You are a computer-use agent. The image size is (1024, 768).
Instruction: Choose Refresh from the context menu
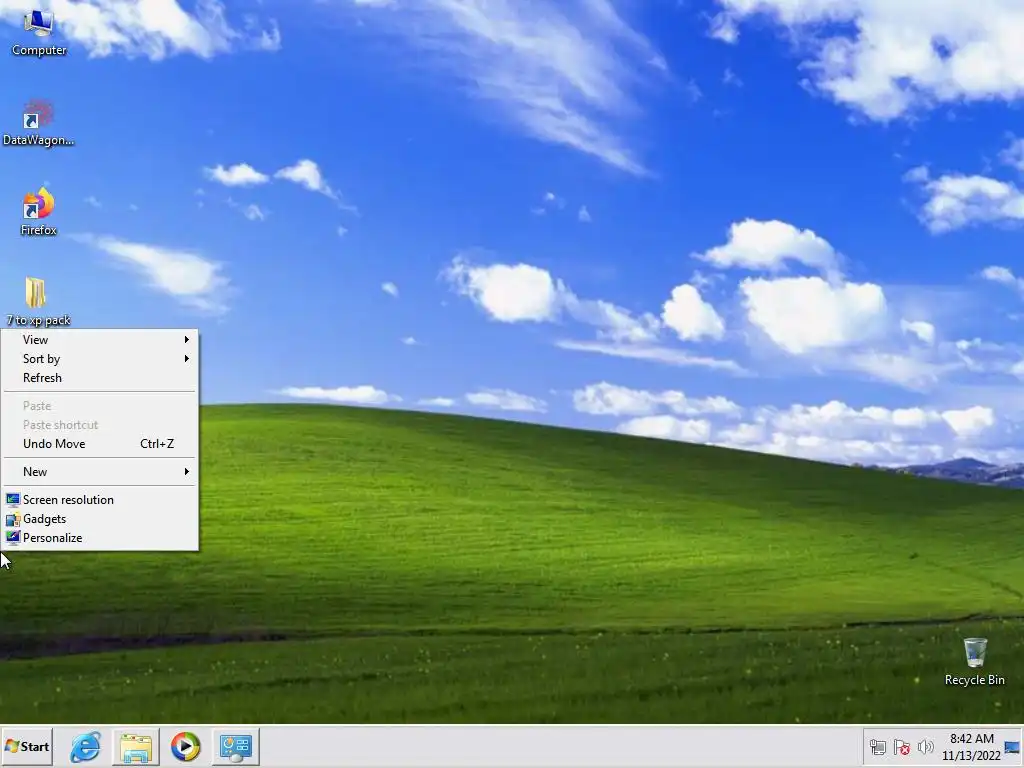pos(100,377)
